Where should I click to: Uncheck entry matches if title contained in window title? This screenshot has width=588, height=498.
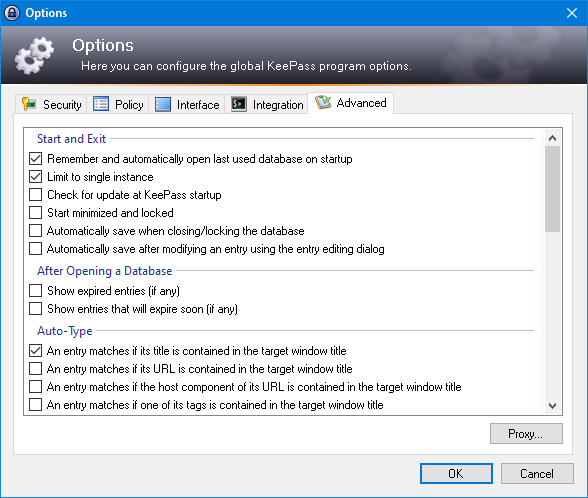pos(36,351)
